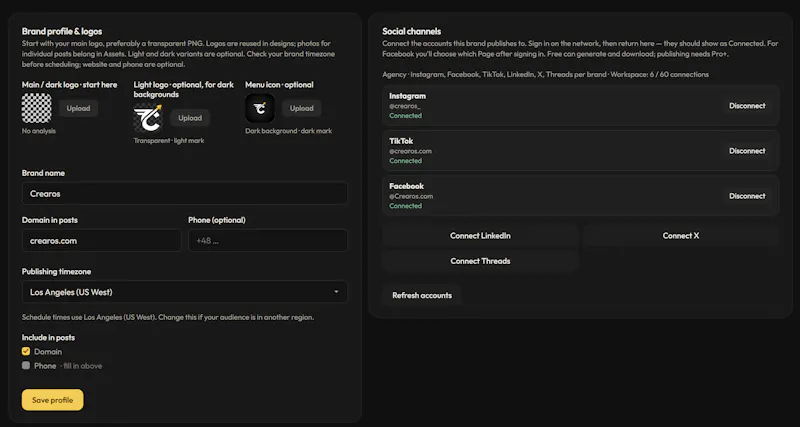Upload a main / dark logo
This screenshot has height=427, width=800.
(x=79, y=108)
